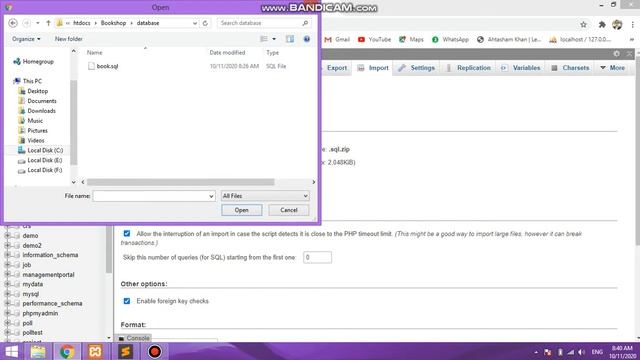Open the Variables tab
The width and height of the screenshot is (640, 360).
pyautogui.click(x=521, y=68)
